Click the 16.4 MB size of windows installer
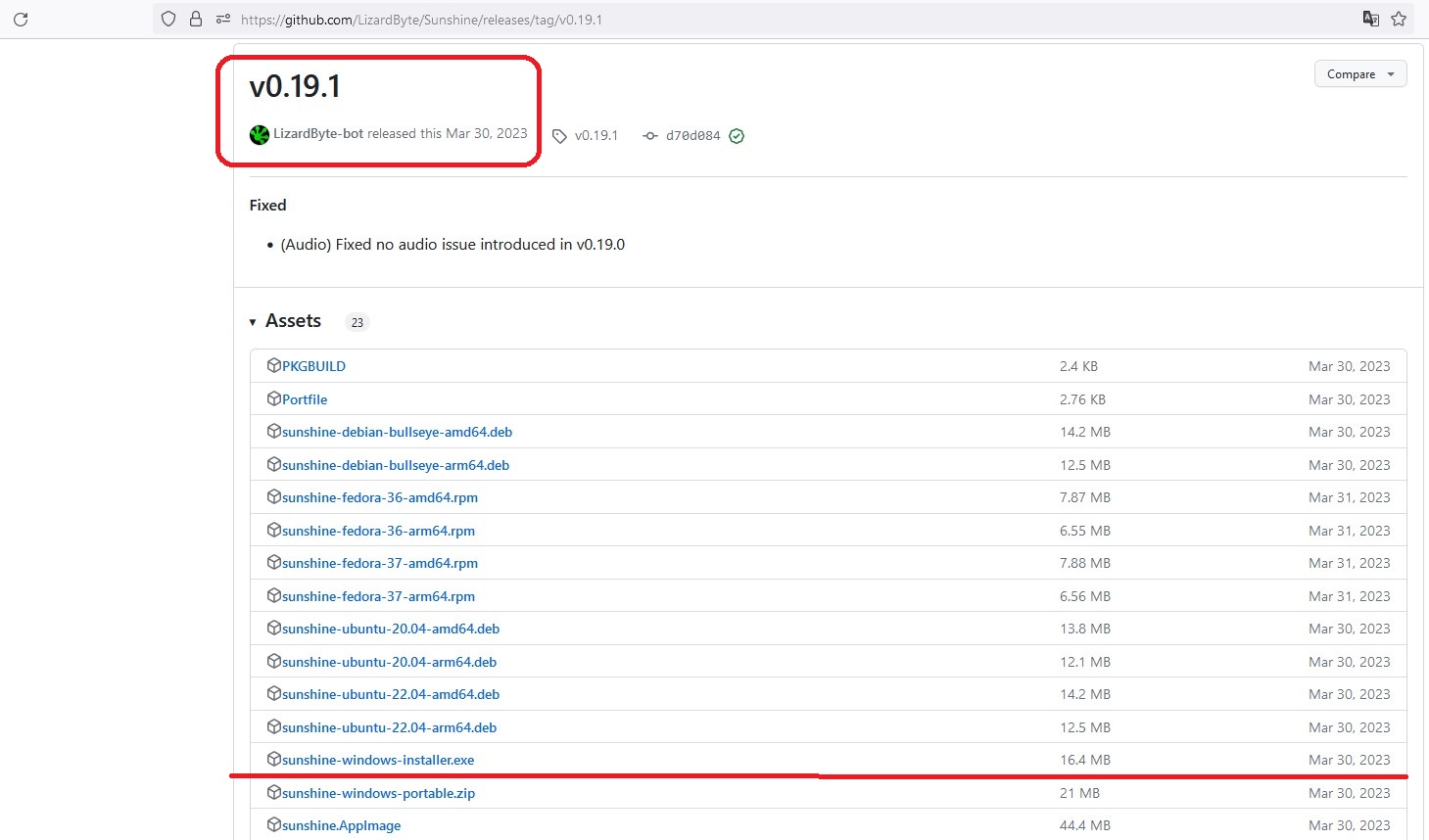Image resolution: width=1429 pixels, height=840 pixels. click(x=1085, y=760)
